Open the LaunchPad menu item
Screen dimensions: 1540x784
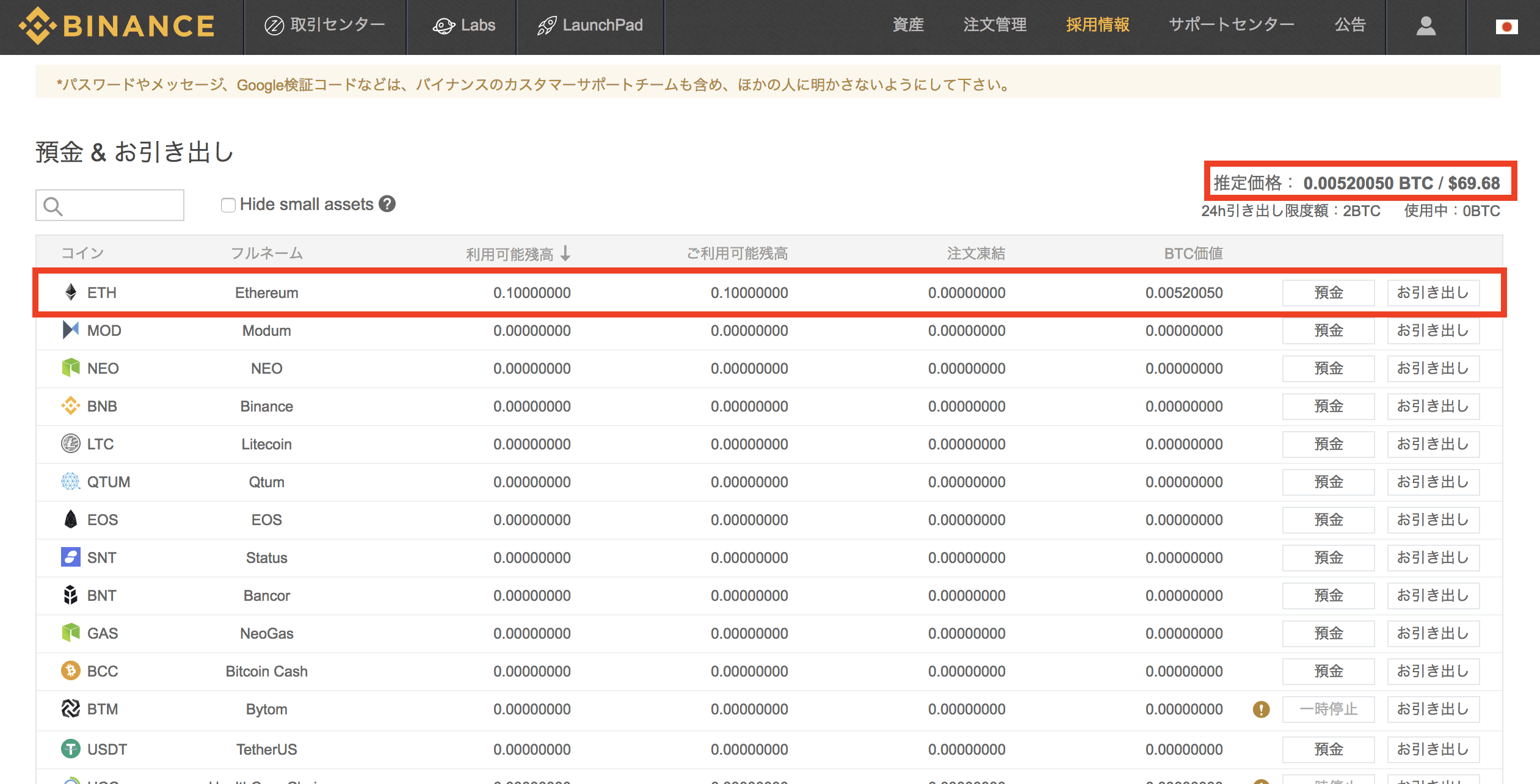coord(590,25)
